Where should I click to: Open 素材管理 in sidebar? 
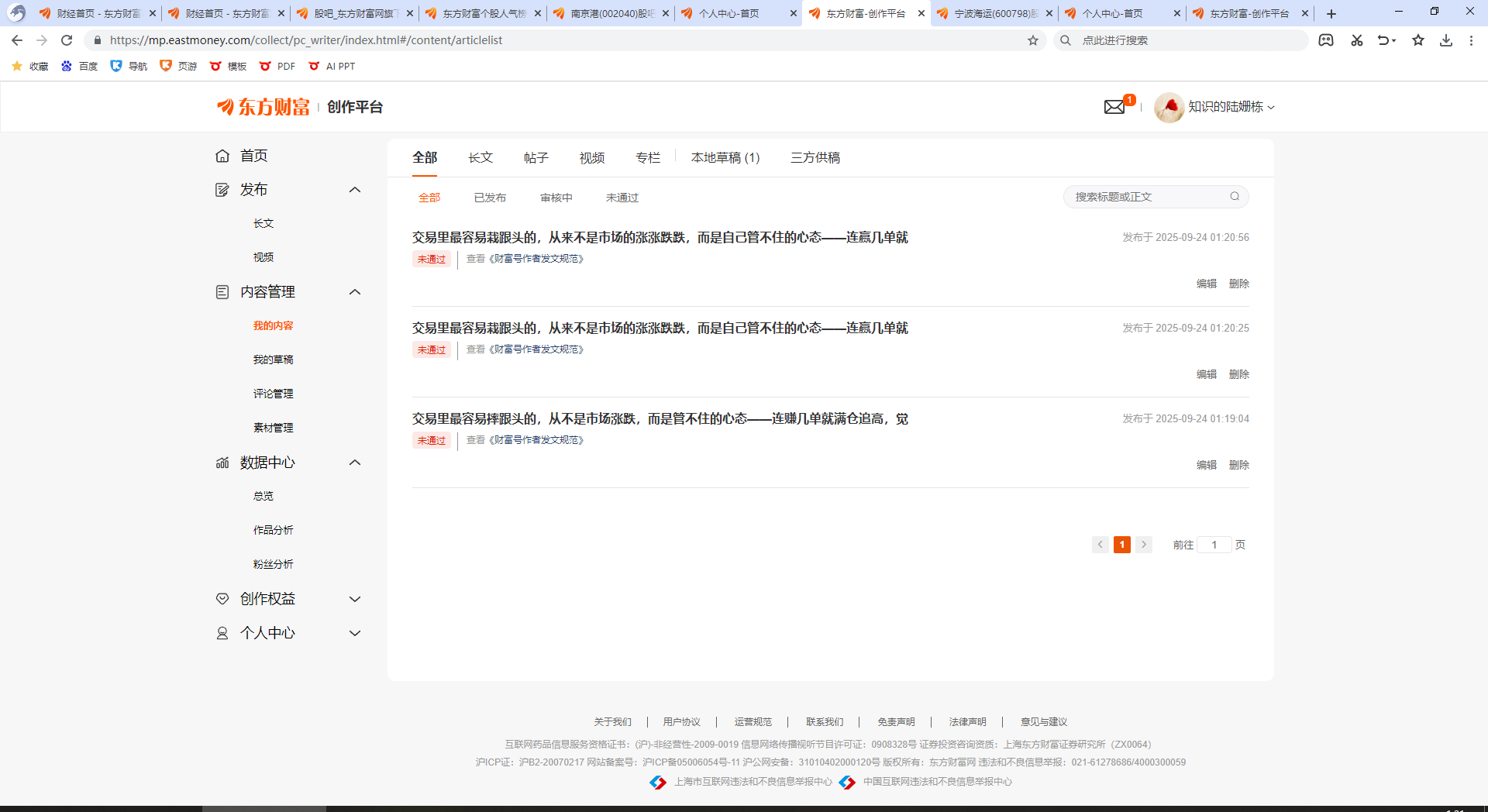click(x=273, y=428)
